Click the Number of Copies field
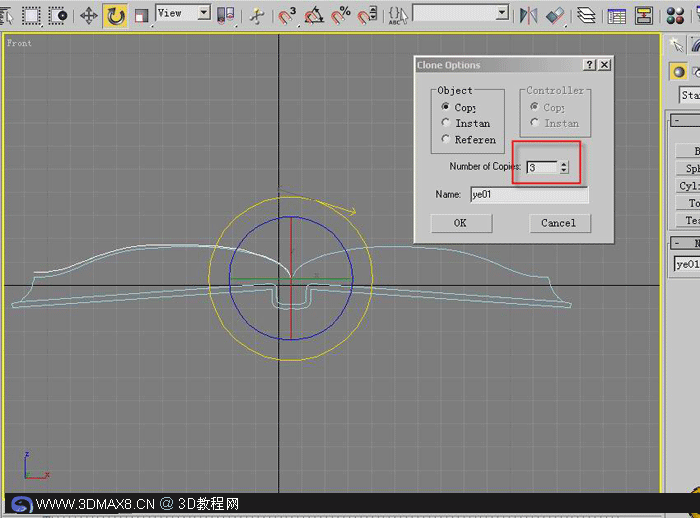The width and height of the screenshot is (700, 518). [543, 167]
